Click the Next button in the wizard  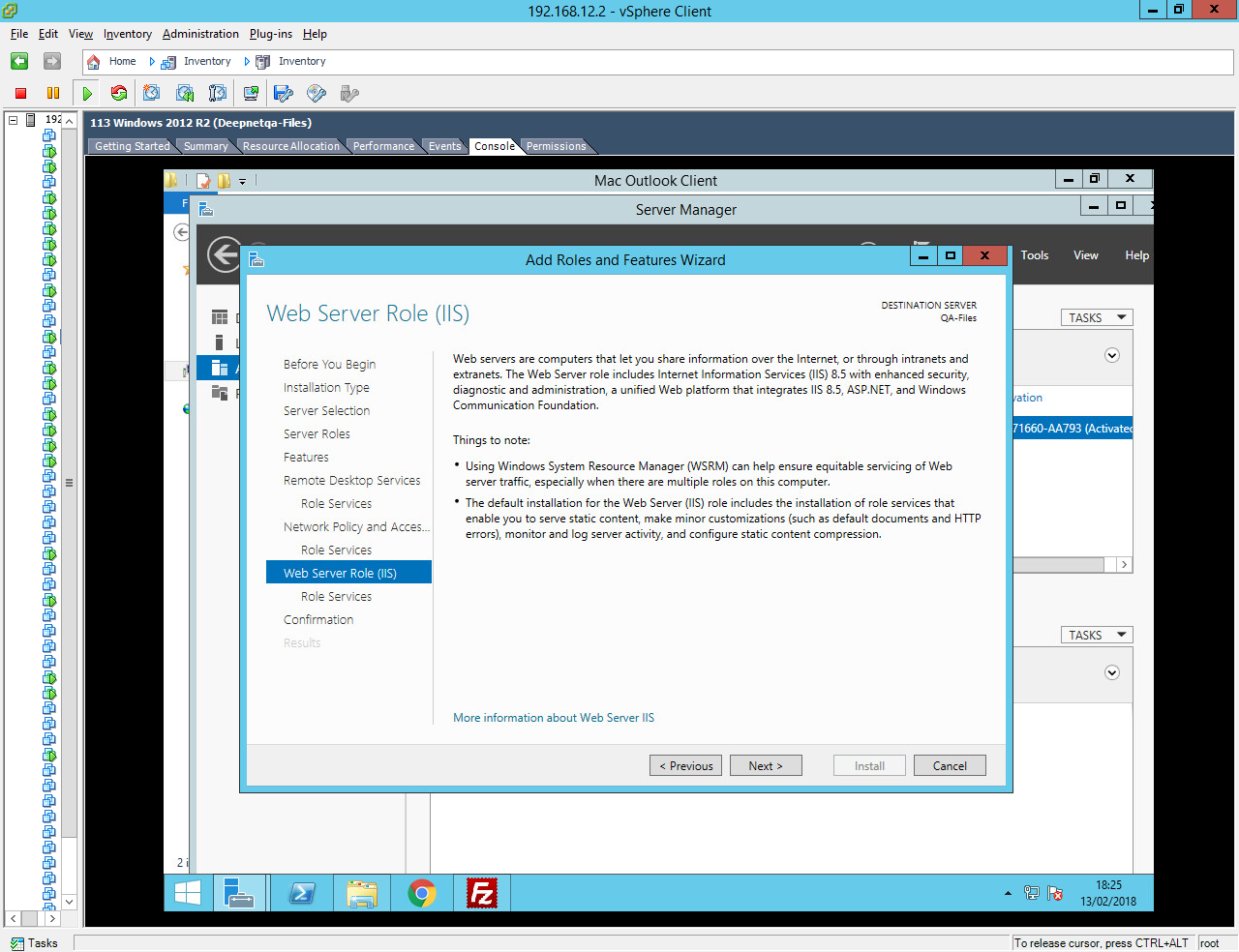(x=765, y=765)
